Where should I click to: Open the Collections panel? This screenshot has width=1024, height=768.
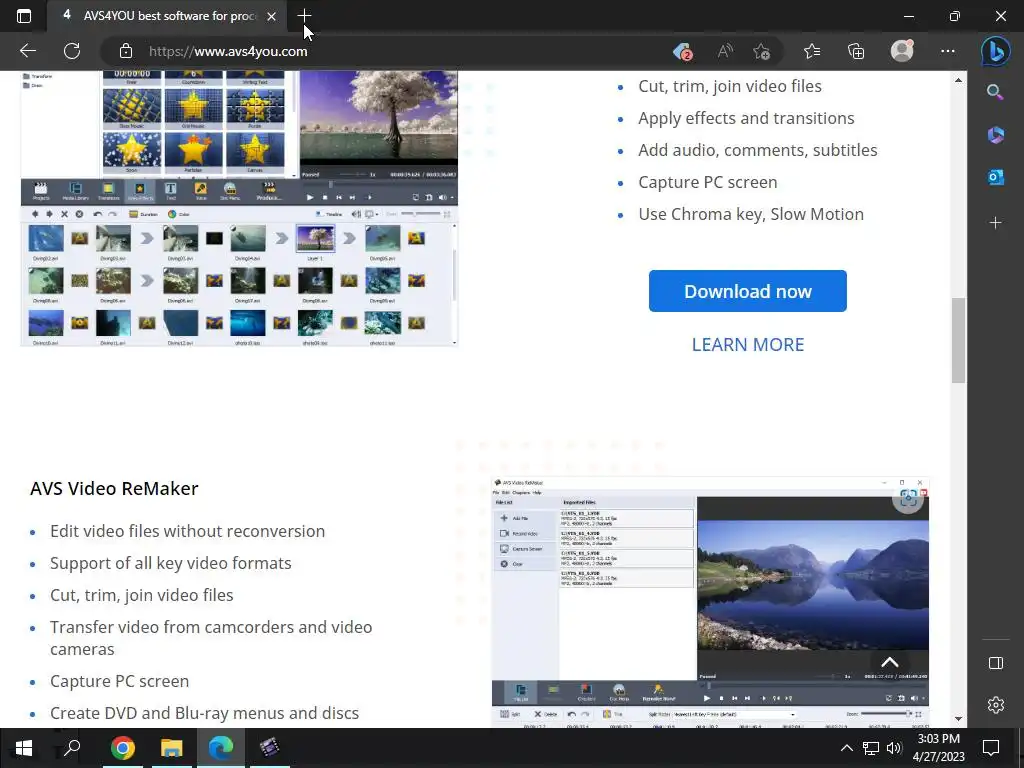[856, 51]
